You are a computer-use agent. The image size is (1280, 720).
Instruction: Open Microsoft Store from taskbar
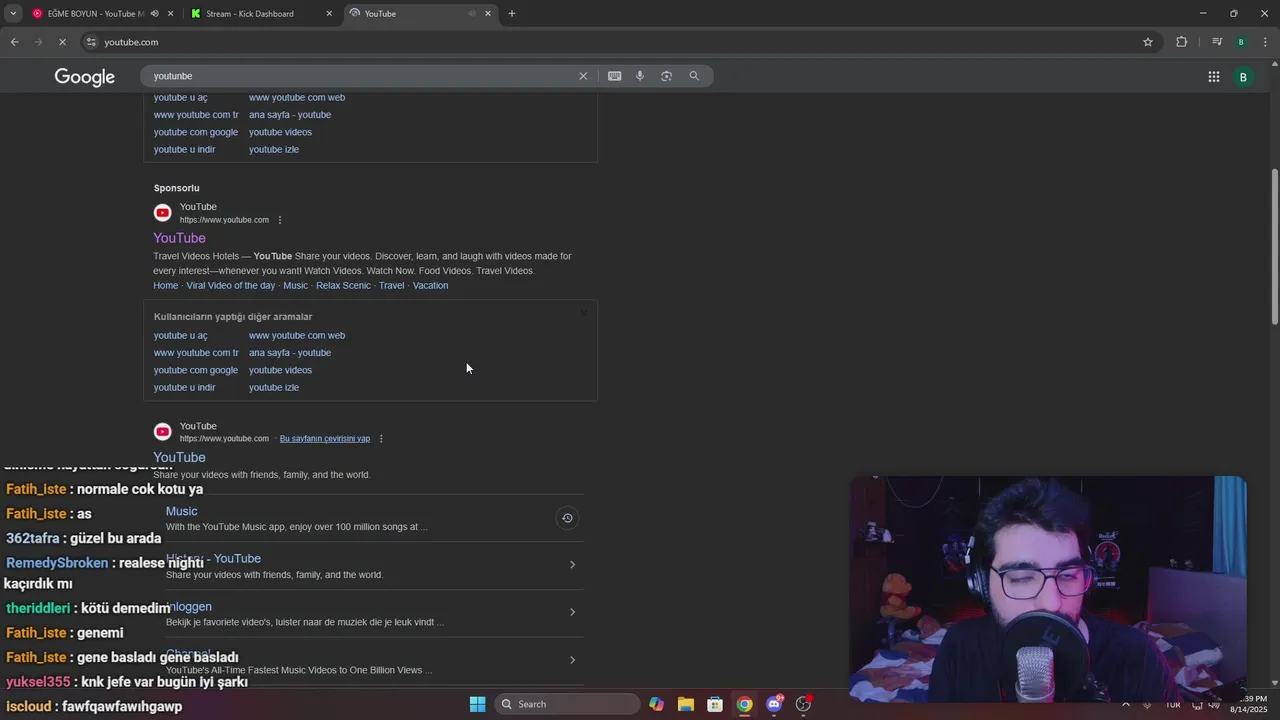click(715, 704)
